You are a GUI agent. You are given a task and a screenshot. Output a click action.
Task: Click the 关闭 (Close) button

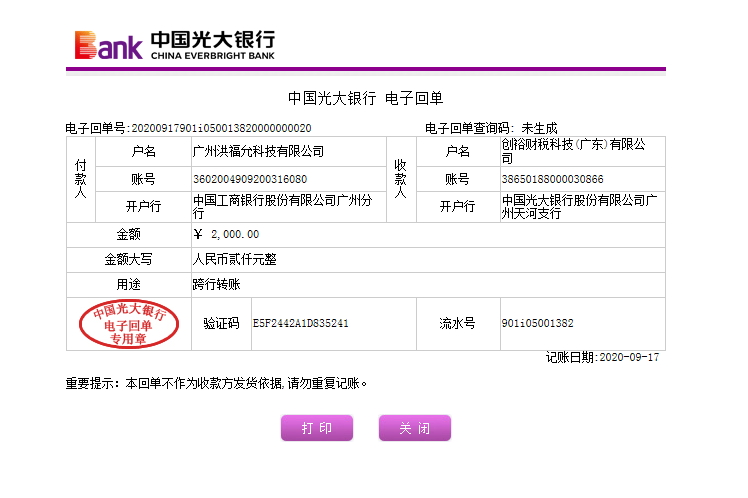[x=415, y=428]
